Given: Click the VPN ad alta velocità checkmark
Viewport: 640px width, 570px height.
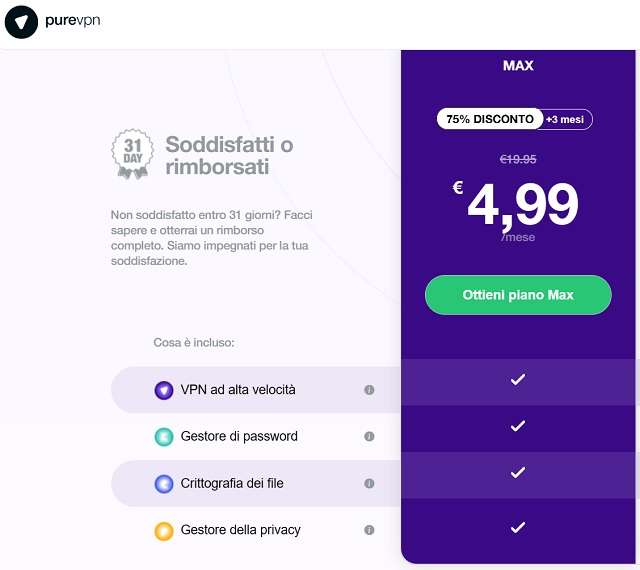Looking at the screenshot, I should (x=517, y=380).
